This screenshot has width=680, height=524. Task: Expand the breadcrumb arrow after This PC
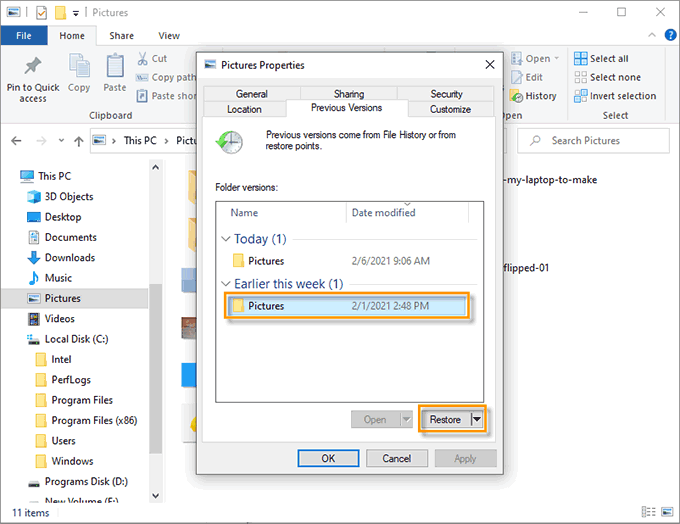tap(166, 141)
